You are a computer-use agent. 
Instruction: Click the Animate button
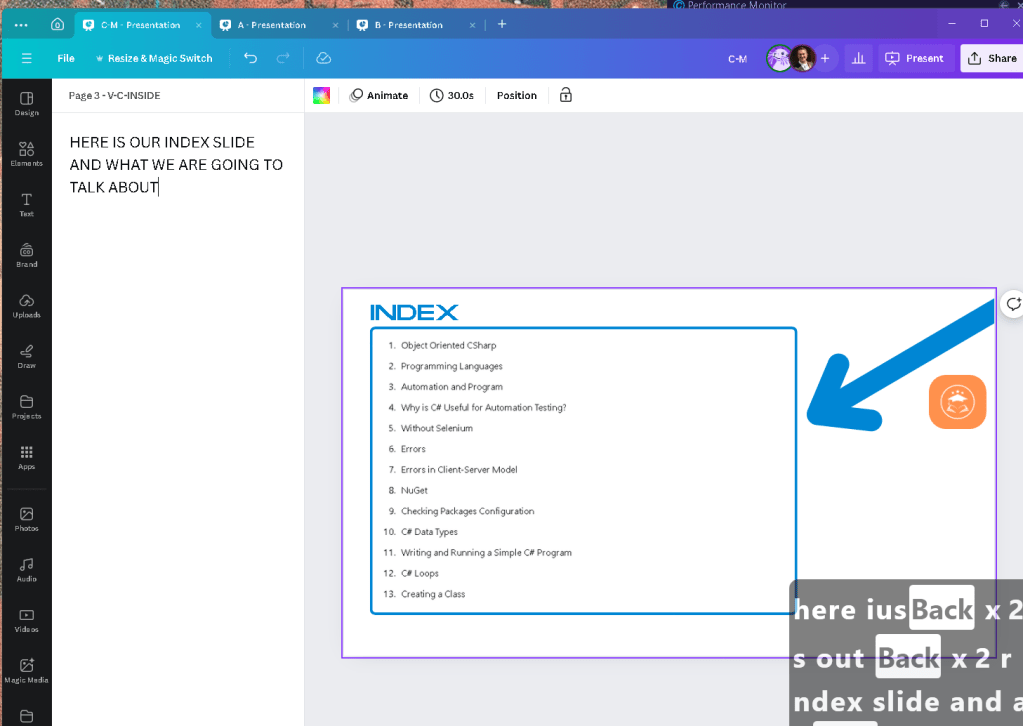(378, 95)
